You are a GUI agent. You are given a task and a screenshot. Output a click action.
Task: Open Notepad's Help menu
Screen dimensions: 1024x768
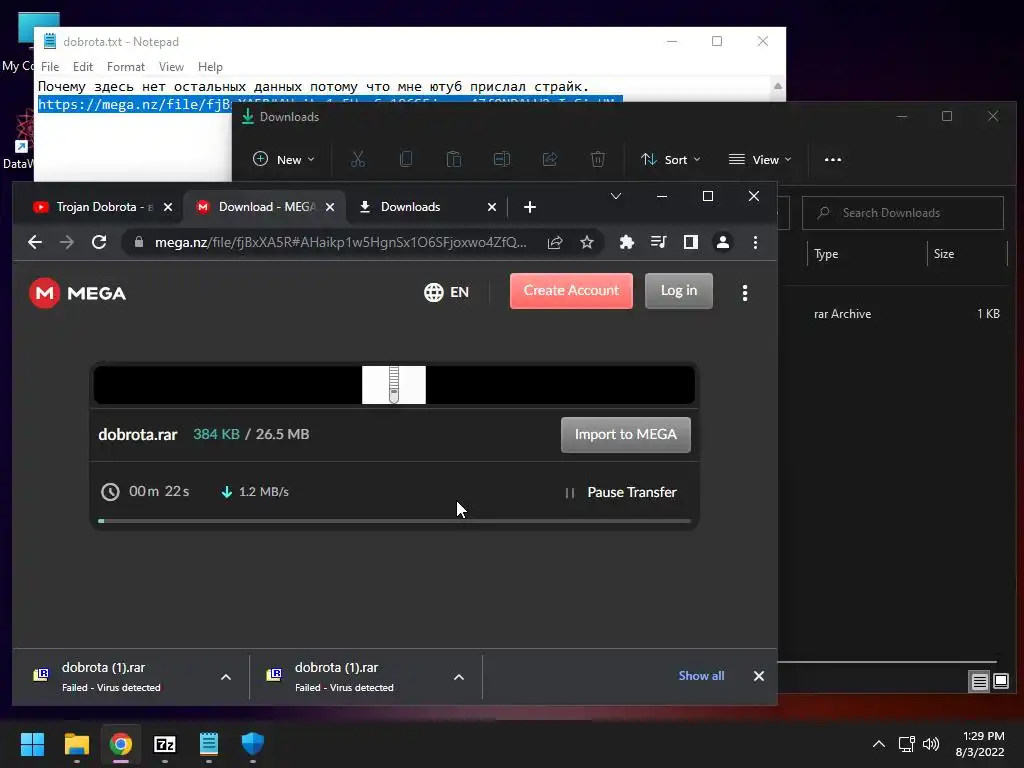point(210,67)
